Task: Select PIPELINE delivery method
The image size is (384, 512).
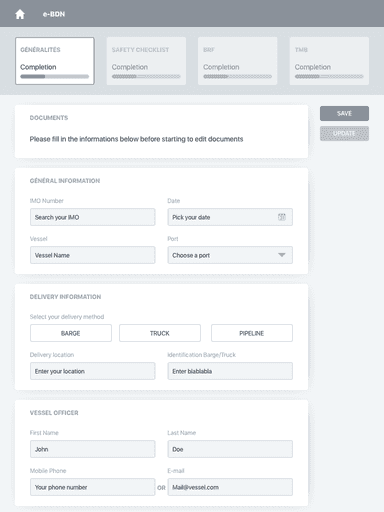Action: tap(252, 333)
